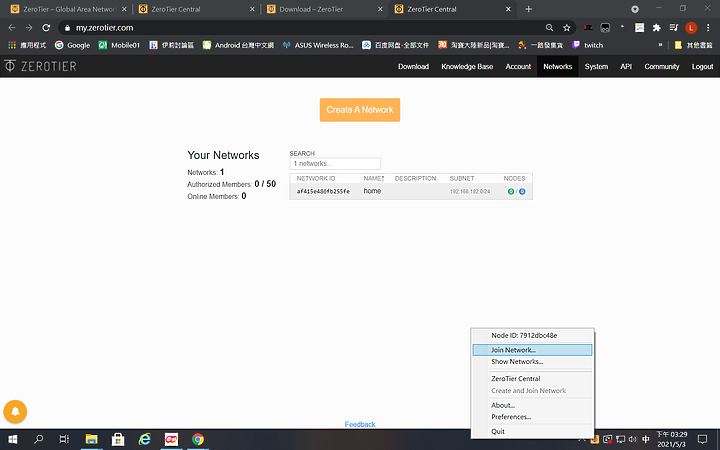Open the Apps bookmark grid icon

click(12, 45)
